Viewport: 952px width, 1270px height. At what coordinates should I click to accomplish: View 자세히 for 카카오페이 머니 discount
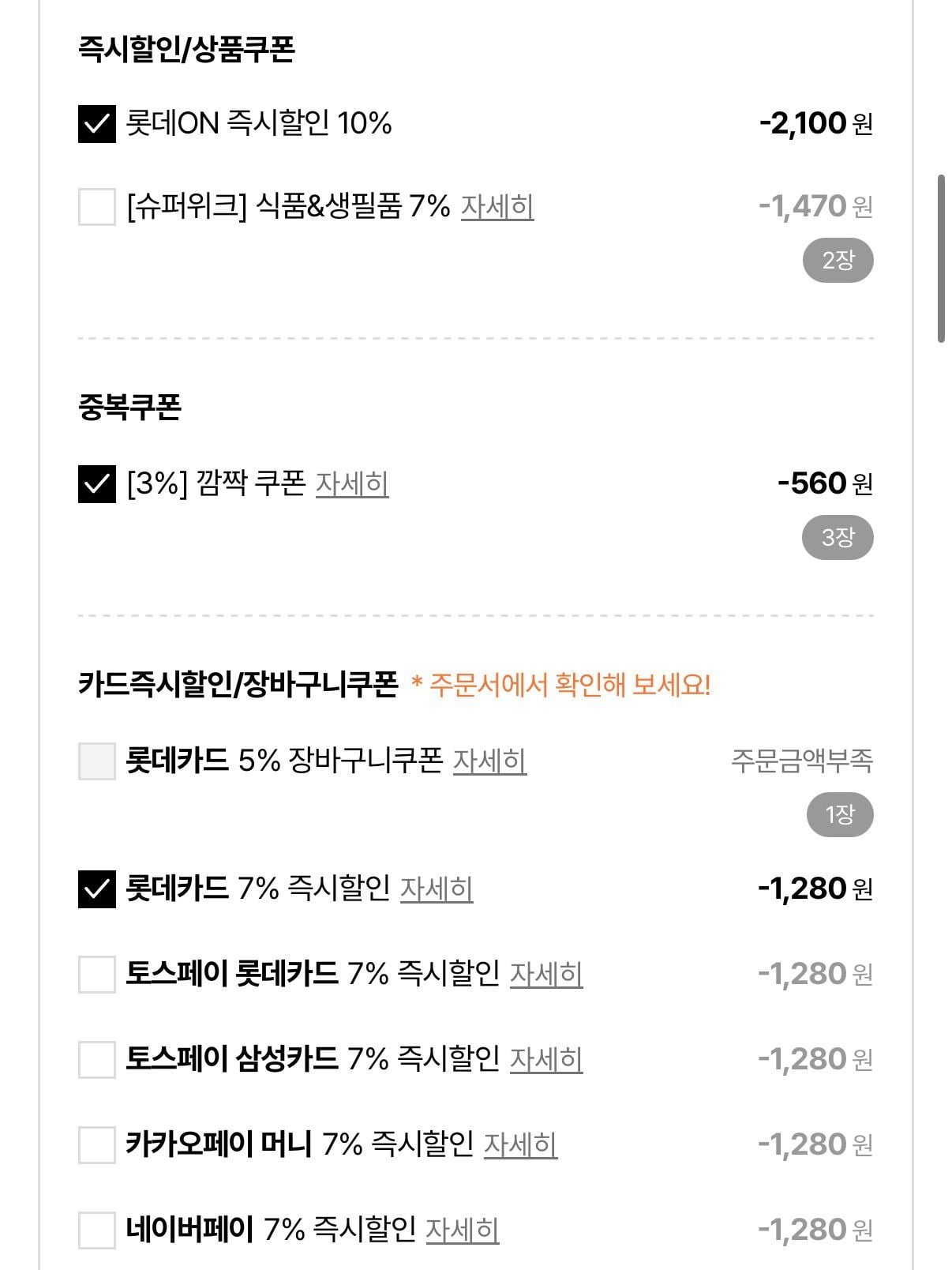pyautogui.click(x=520, y=1144)
